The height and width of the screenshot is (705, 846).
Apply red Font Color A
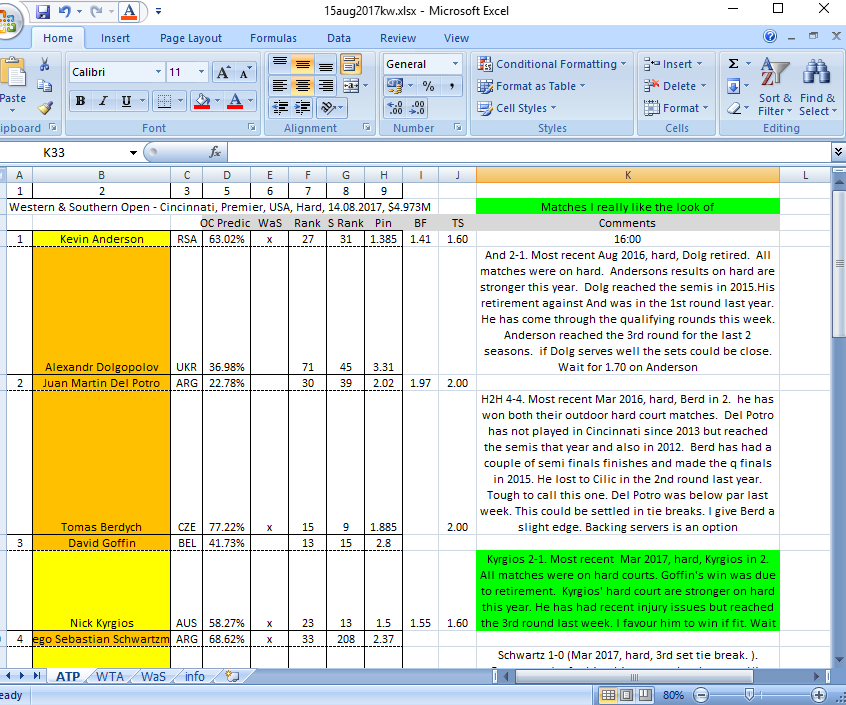235,101
